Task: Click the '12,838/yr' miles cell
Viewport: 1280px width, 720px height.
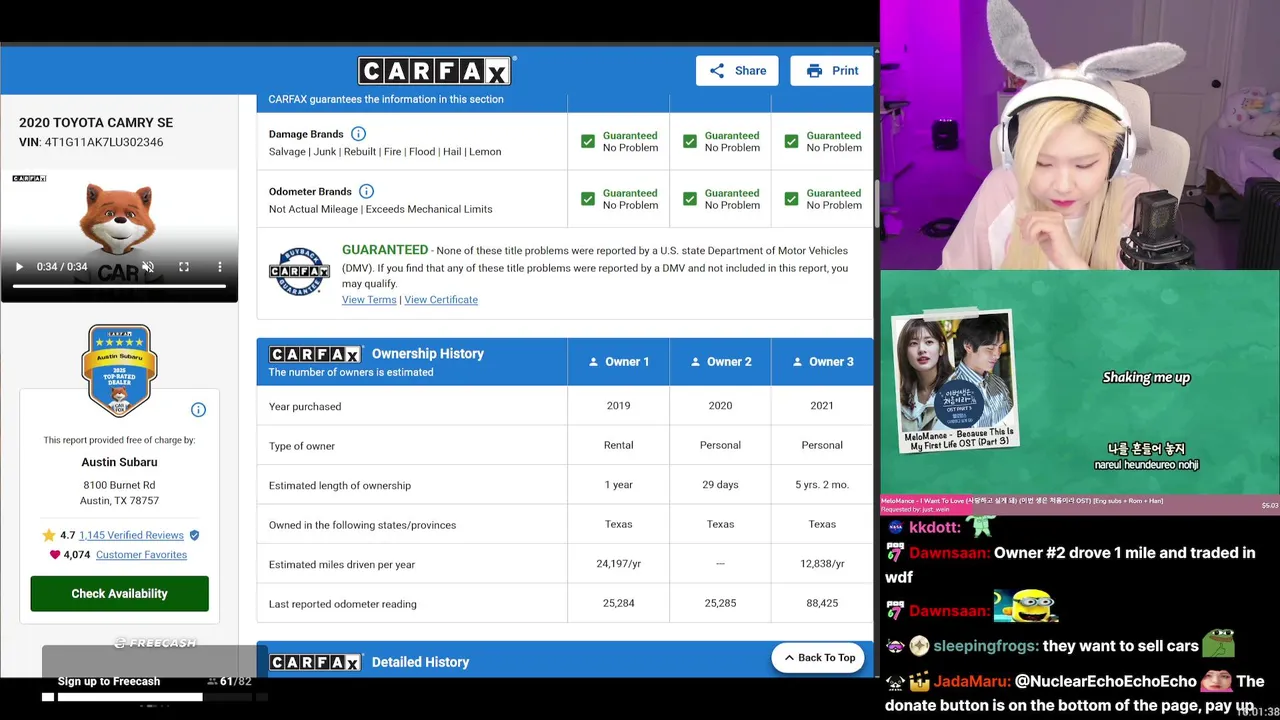Action: point(822,564)
